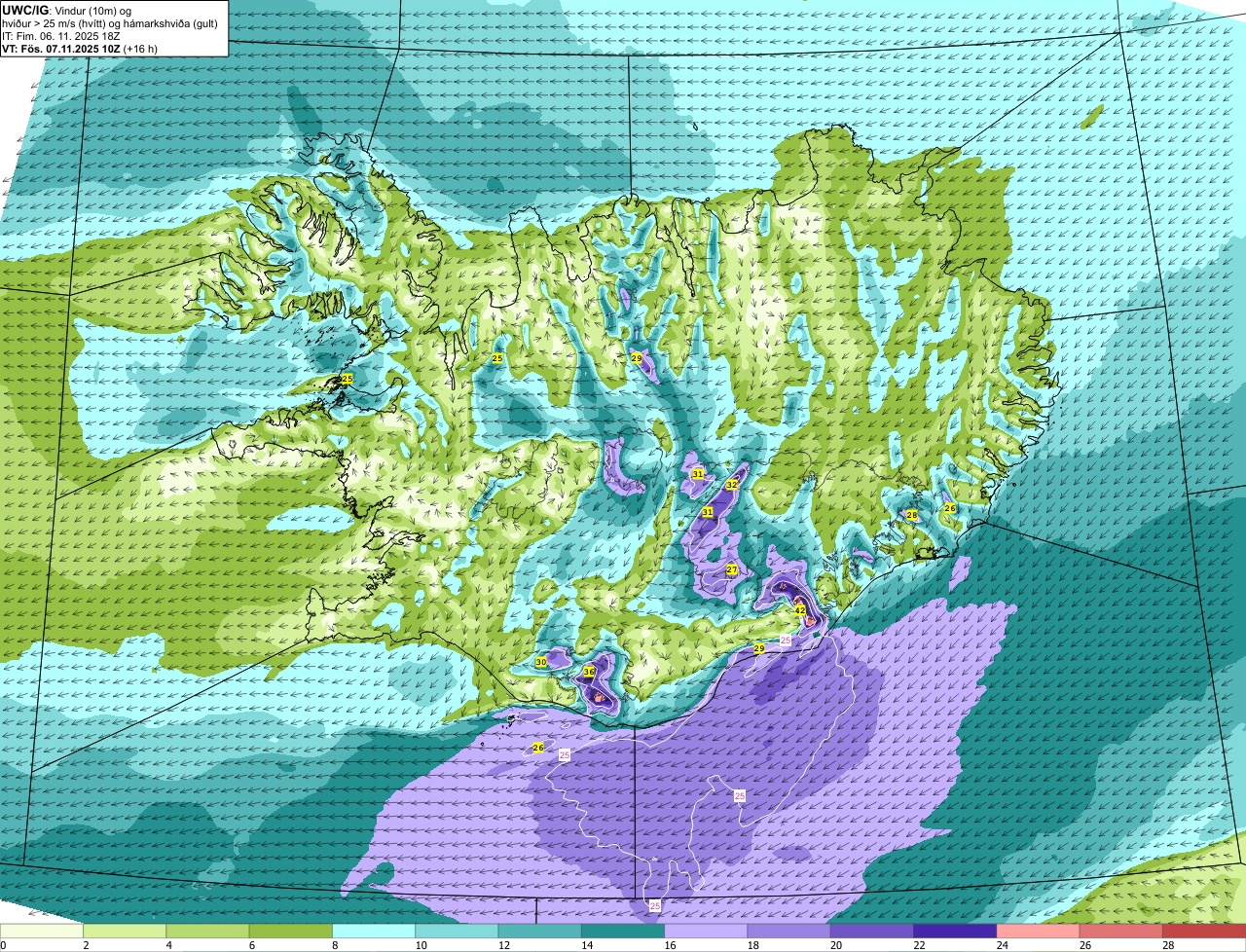Screen dimensions: 1246x952
Task: Click the yellow 28 max gust label
Action: pyautogui.click(x=912, y=515)
